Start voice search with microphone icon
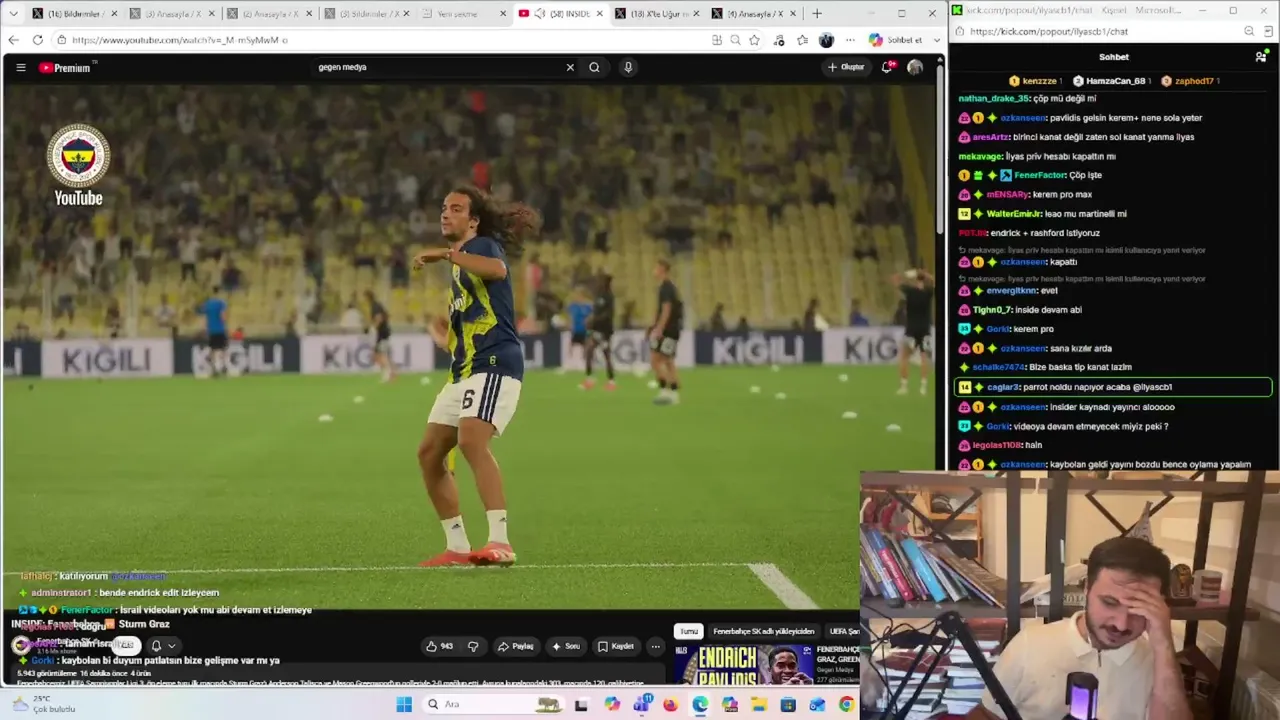This screenshot has height=720, width=1280. [x=628, y=67]
